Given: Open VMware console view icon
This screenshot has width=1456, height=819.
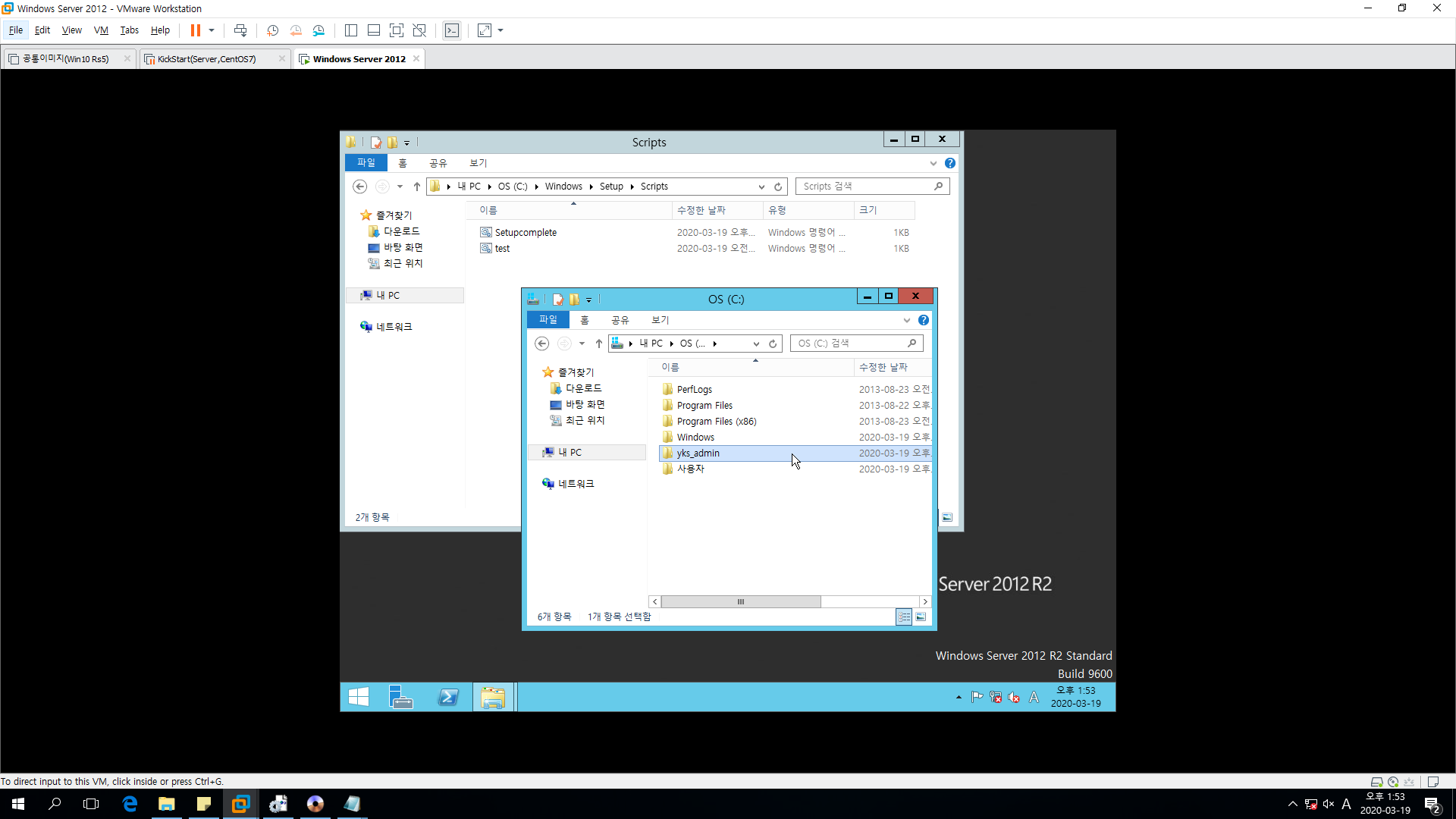Looking at the screenshot, I should pos(452,30).
